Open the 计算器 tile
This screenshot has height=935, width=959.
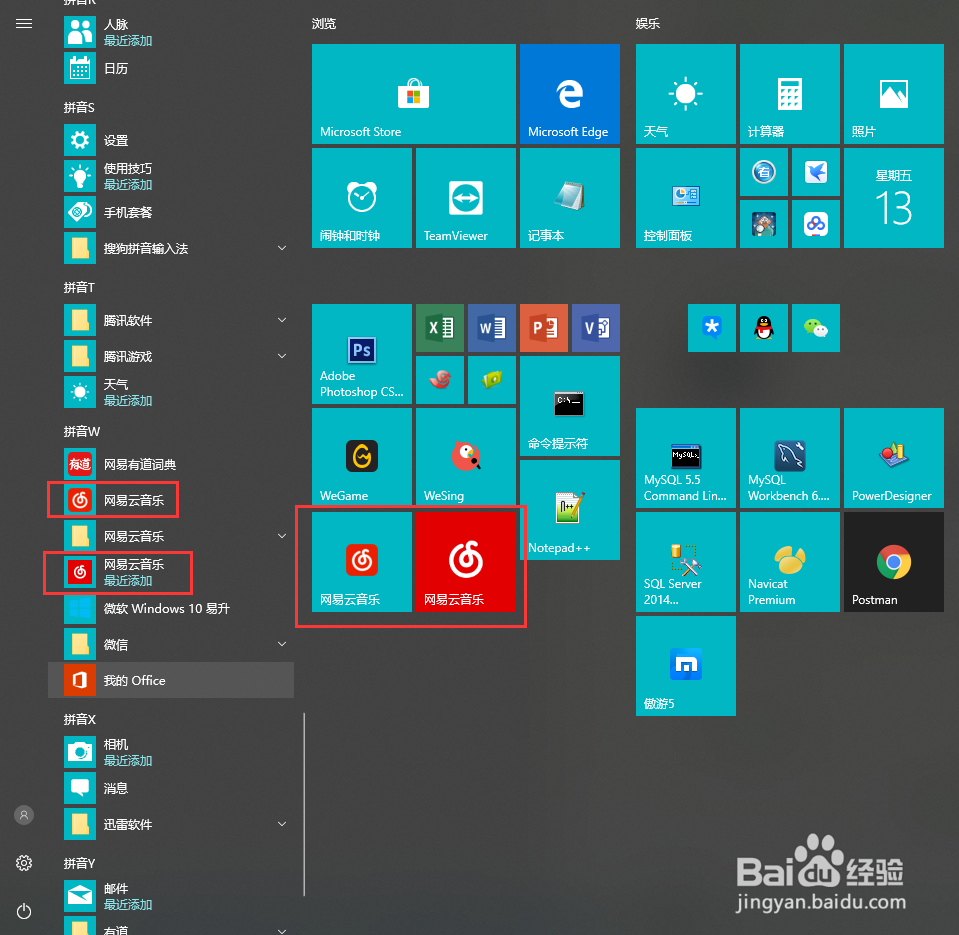click(790, 94)
